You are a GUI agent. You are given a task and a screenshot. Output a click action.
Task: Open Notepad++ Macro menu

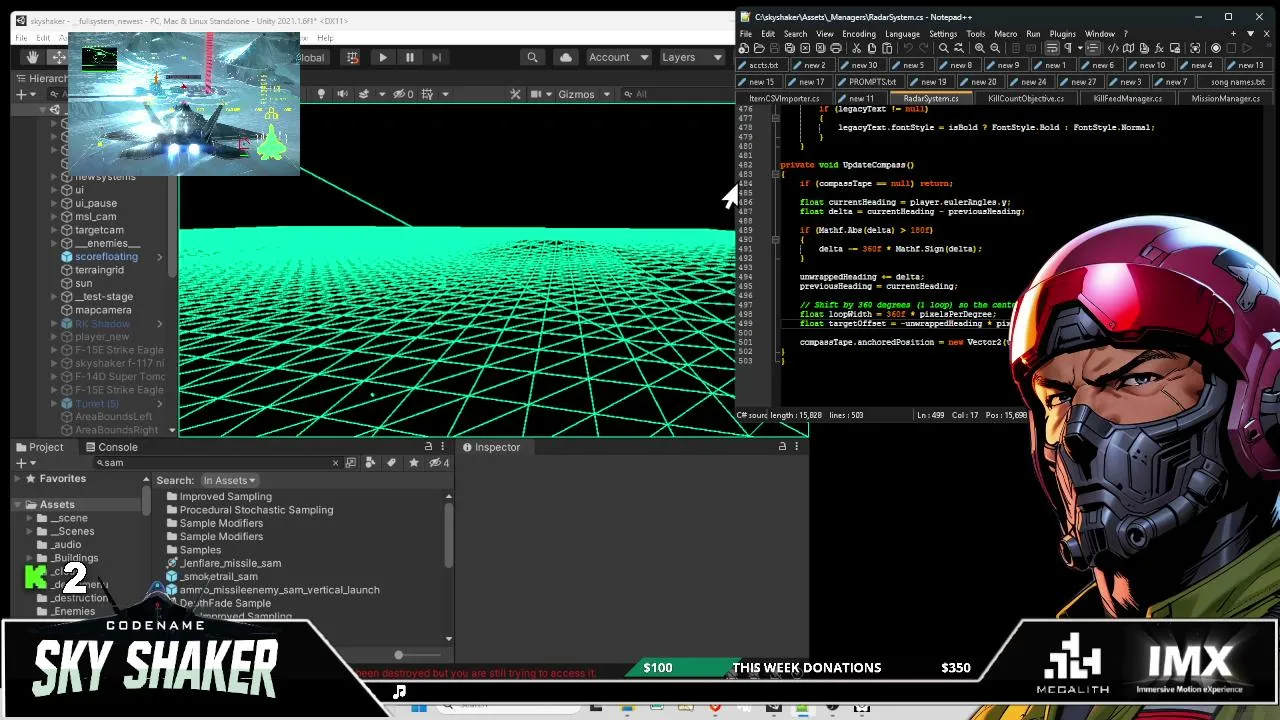pos(1005,34)
